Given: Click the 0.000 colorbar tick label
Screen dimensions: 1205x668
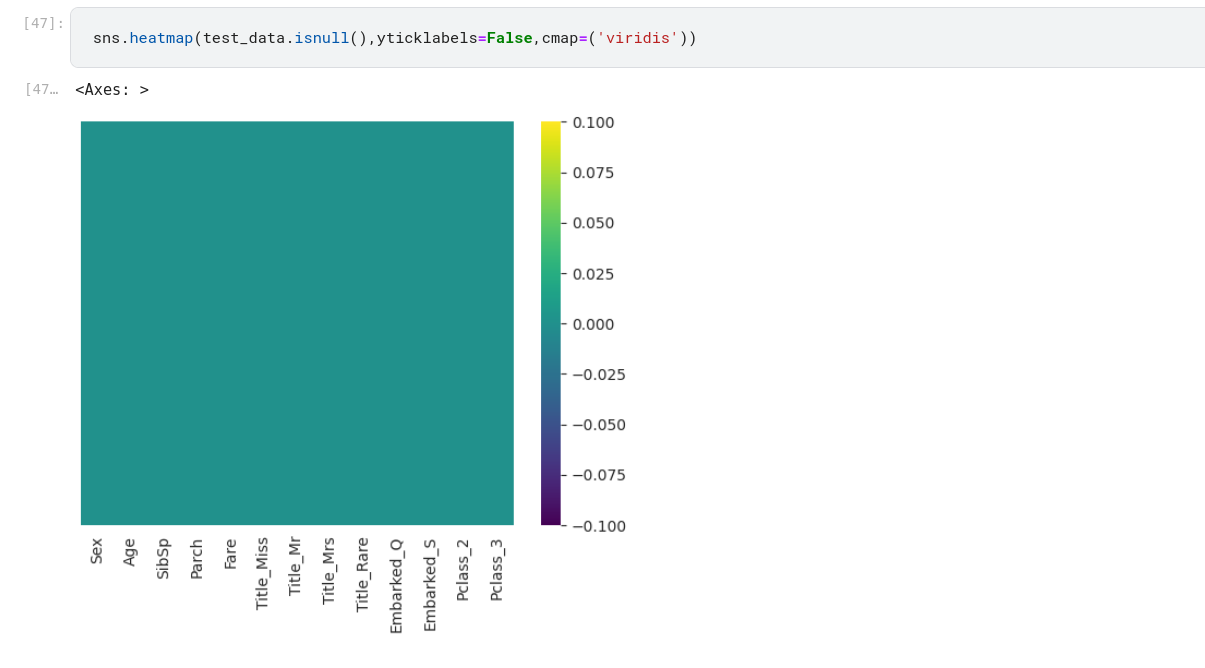Looking at the screenshot, I should point(593,324).
